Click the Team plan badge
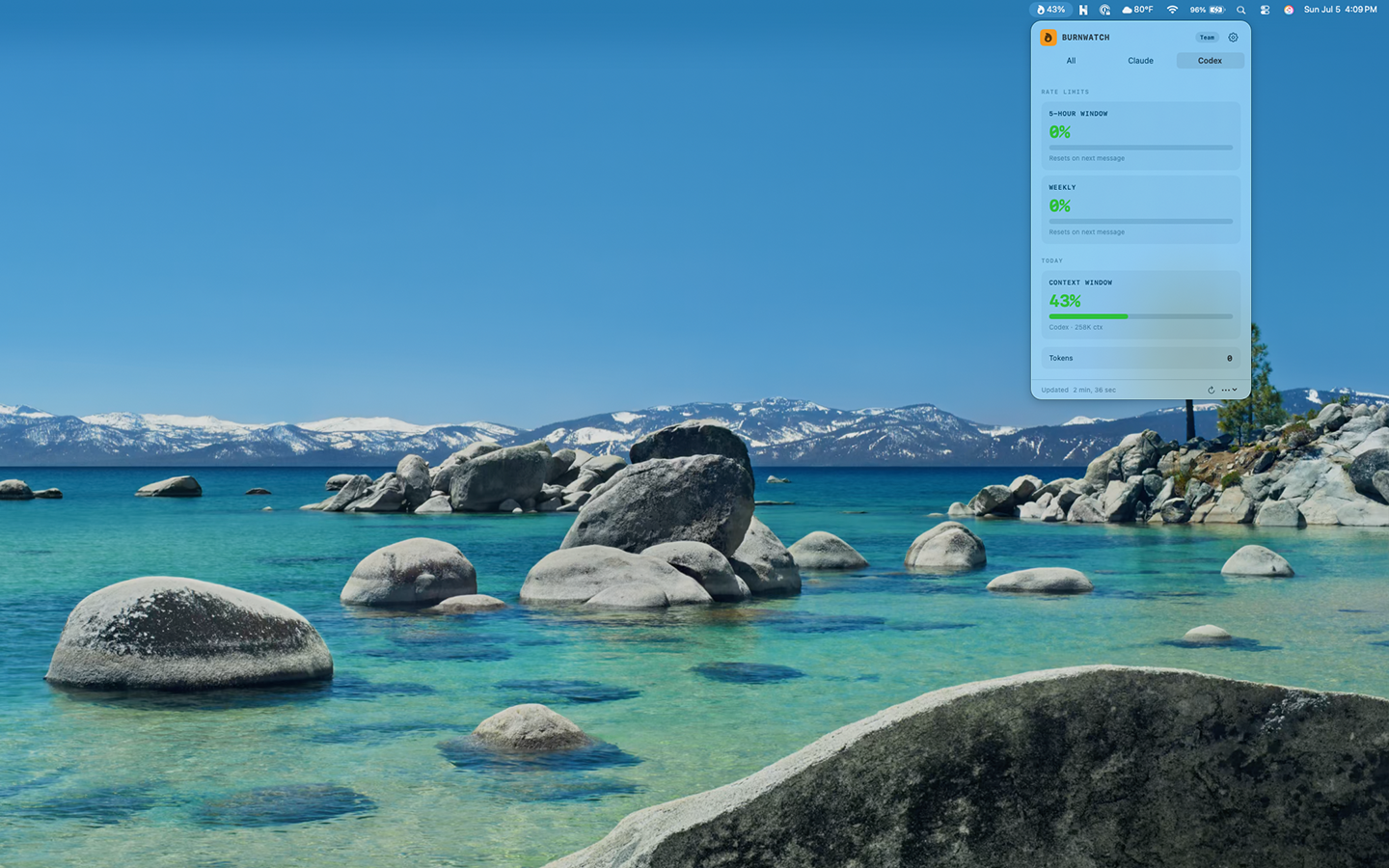Viewport: 1389px width, 868px height. [1207, 38]
